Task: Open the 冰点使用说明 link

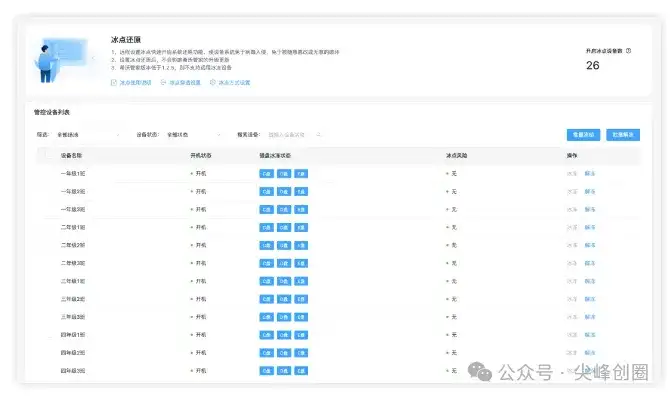Action: tap(135, 83)
